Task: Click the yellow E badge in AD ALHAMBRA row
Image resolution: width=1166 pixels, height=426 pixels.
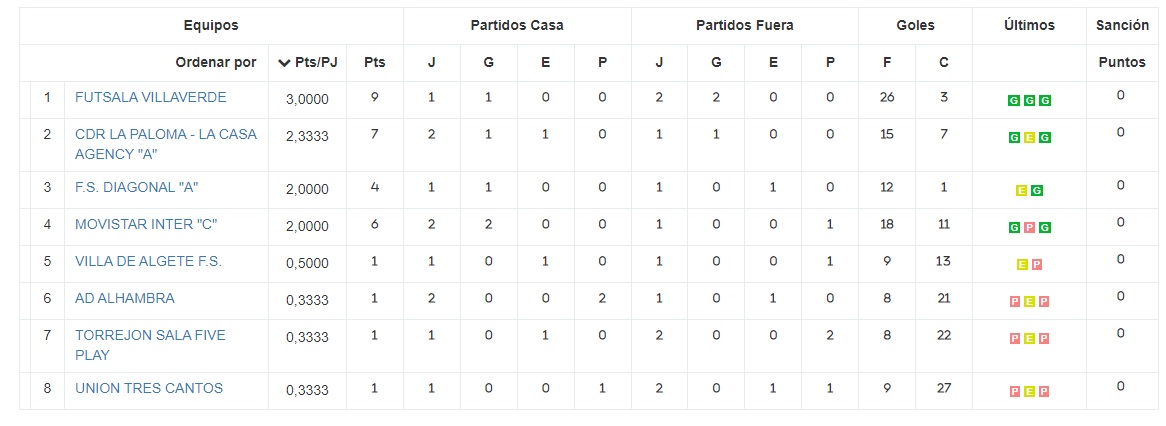Action: tap(1029, 302)
